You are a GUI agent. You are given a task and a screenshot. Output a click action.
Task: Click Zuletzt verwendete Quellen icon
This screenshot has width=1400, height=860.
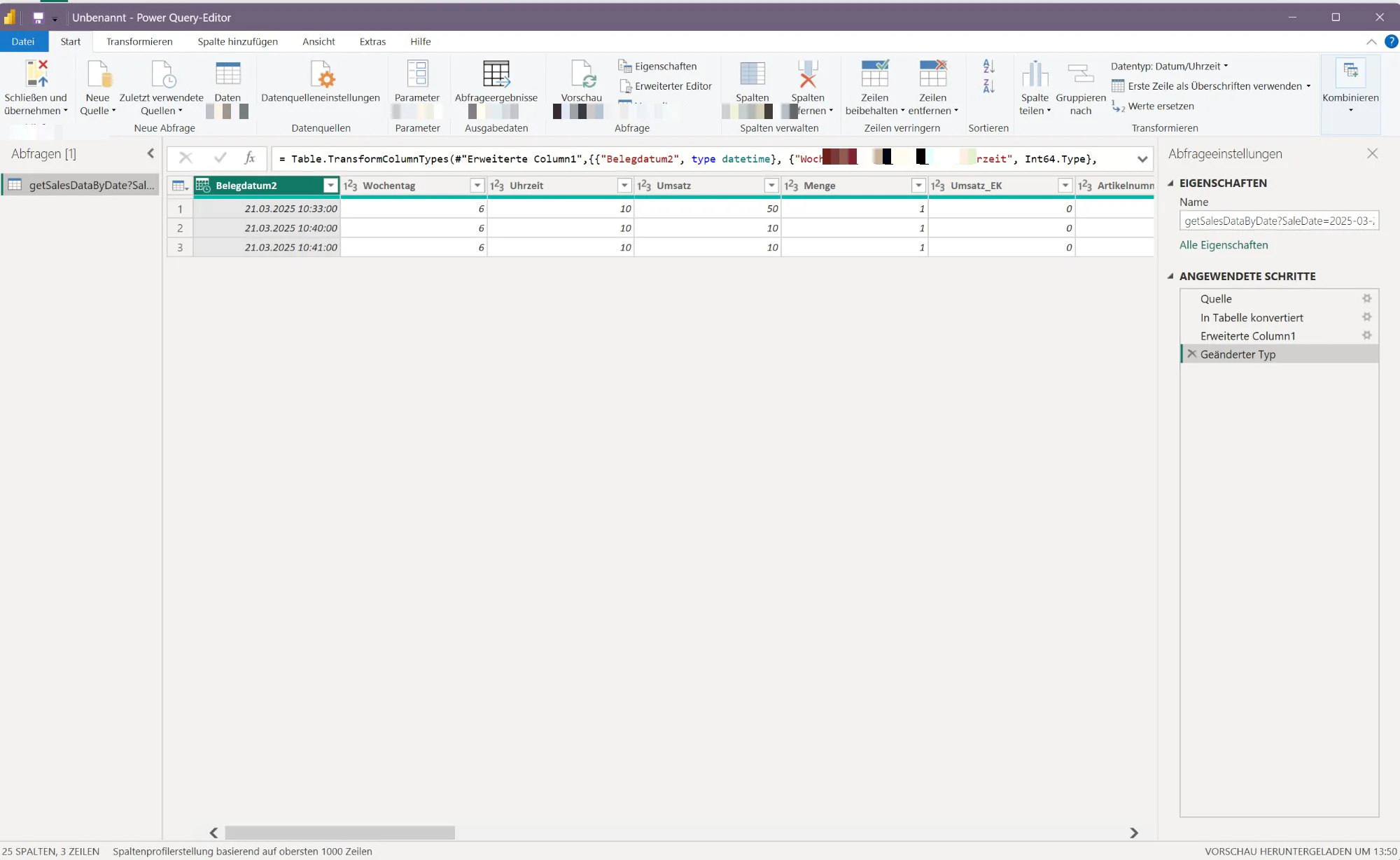(162, 74)
